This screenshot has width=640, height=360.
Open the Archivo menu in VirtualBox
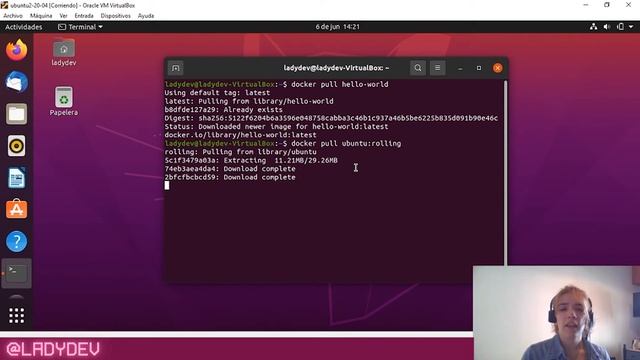13,16
